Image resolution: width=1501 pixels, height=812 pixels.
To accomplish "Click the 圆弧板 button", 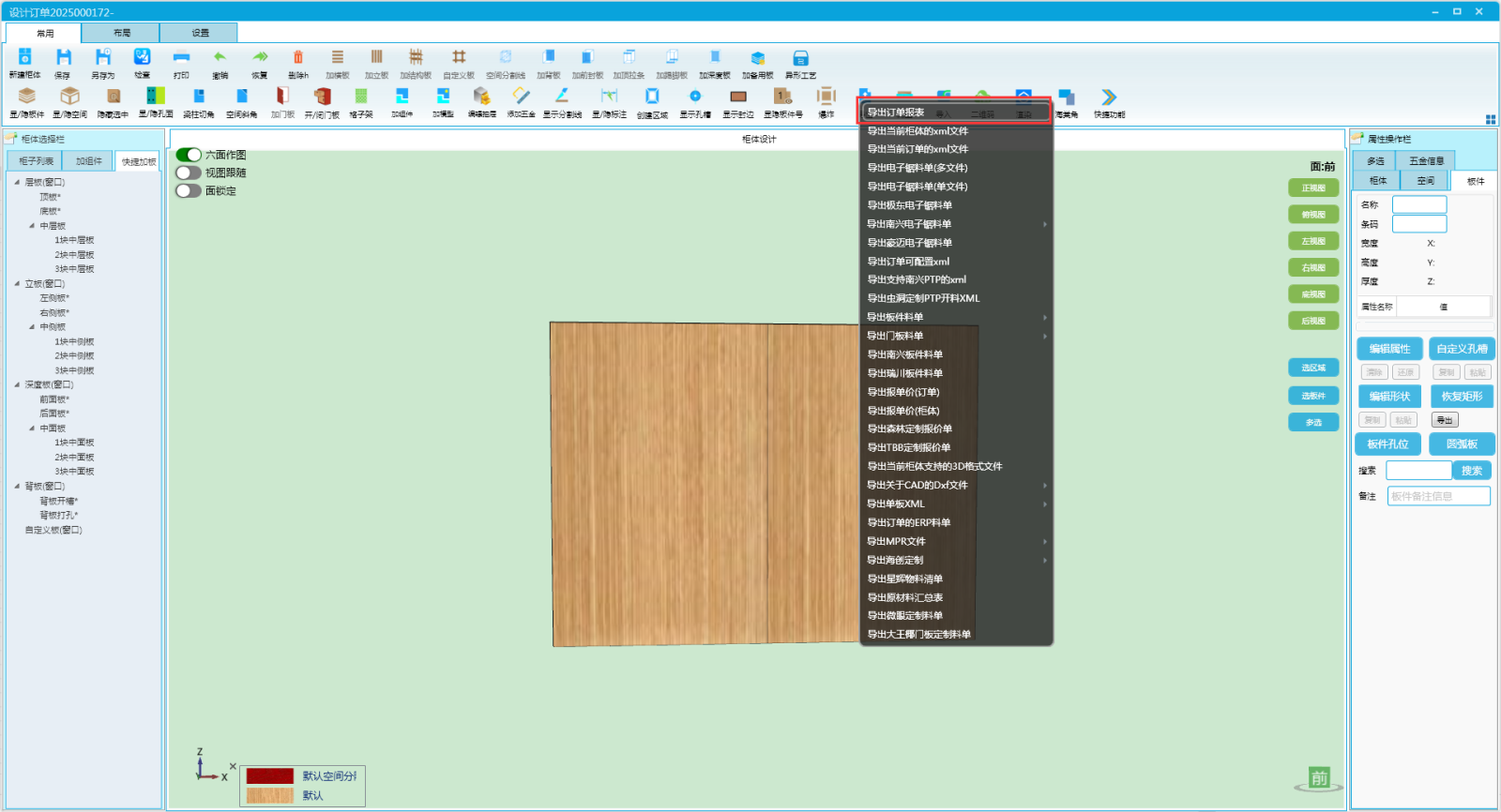I will (1462, 444).
